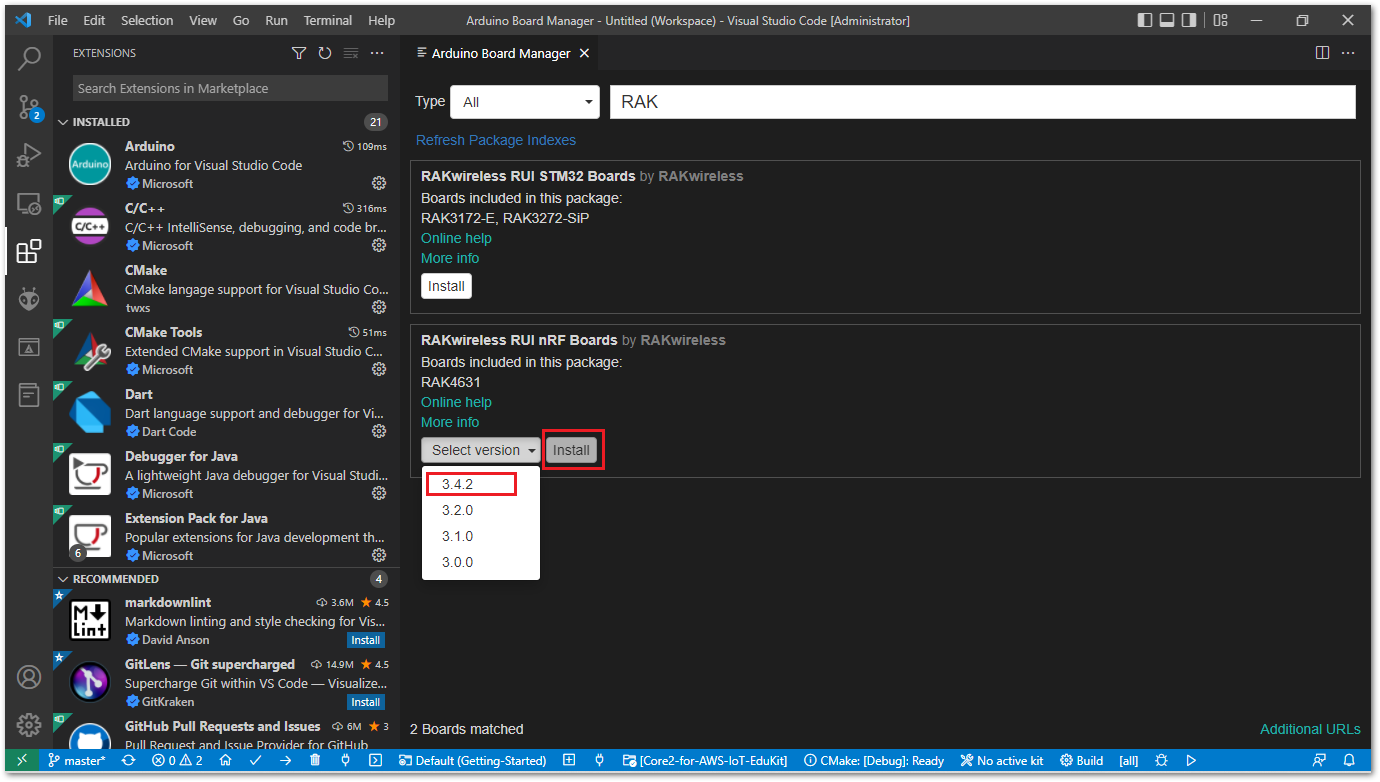Open the Run and Debug view
This screenshot has width=1380, height=782.
point(29,155)
